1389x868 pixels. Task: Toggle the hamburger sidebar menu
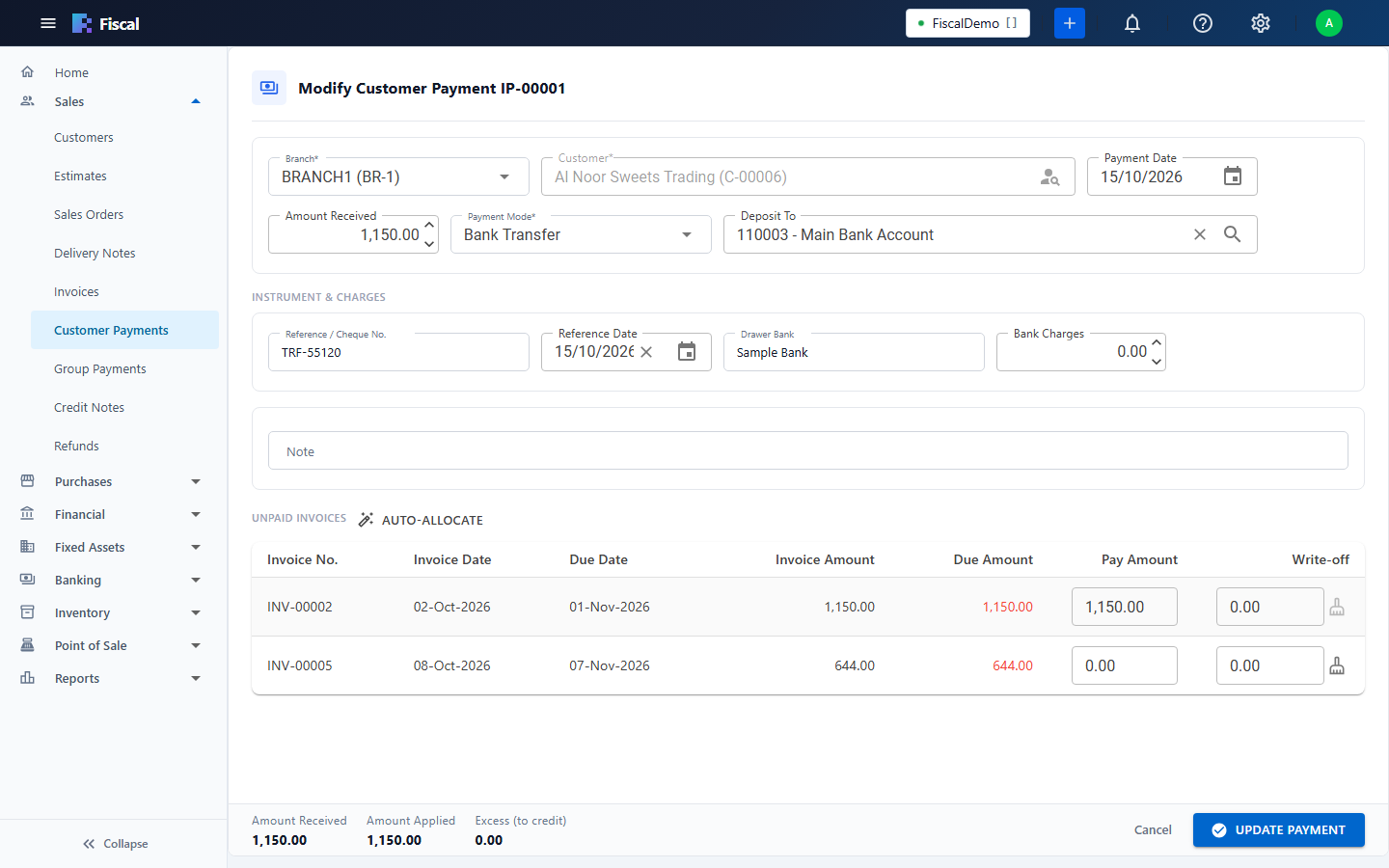[48, 23]
